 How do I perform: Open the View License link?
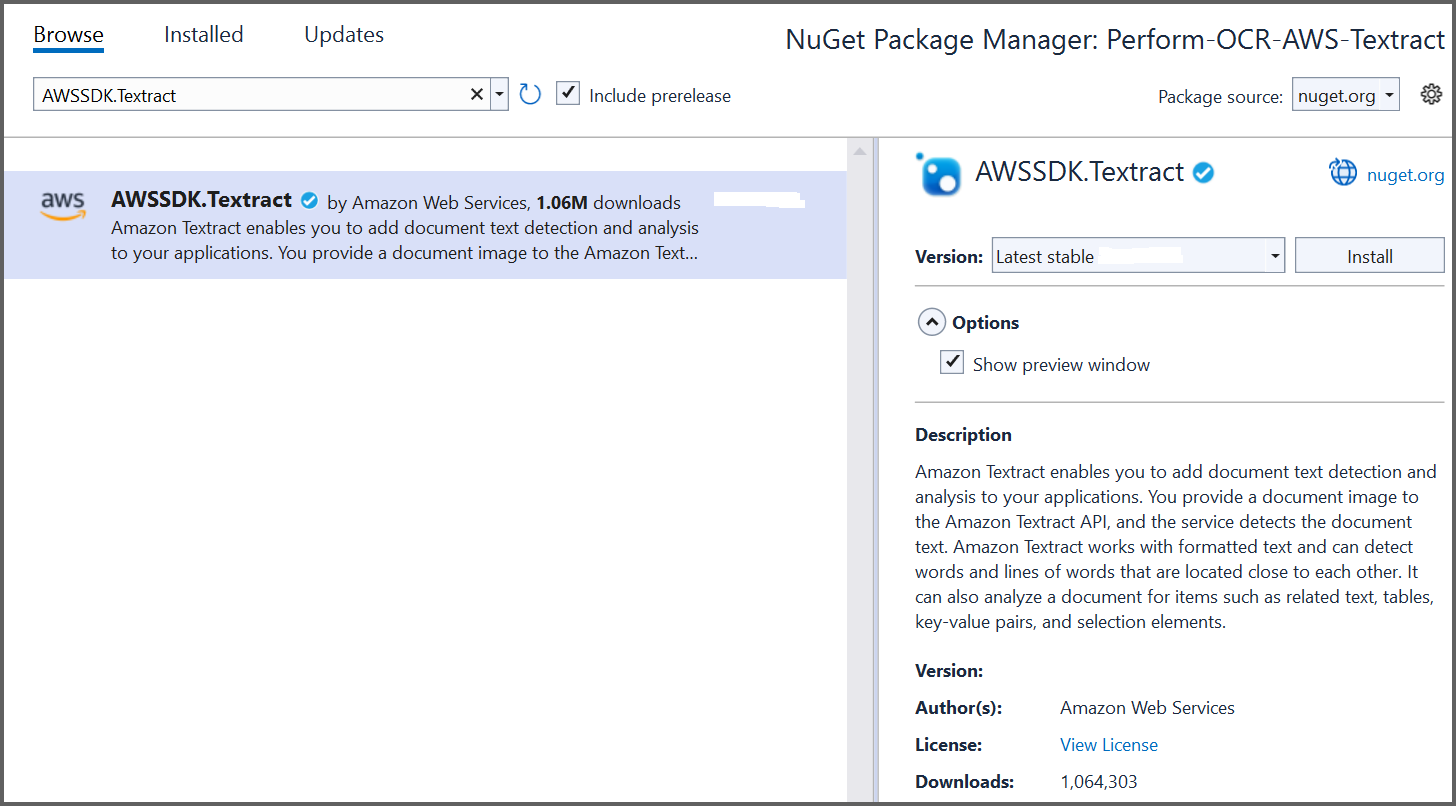click(1108, 744)
